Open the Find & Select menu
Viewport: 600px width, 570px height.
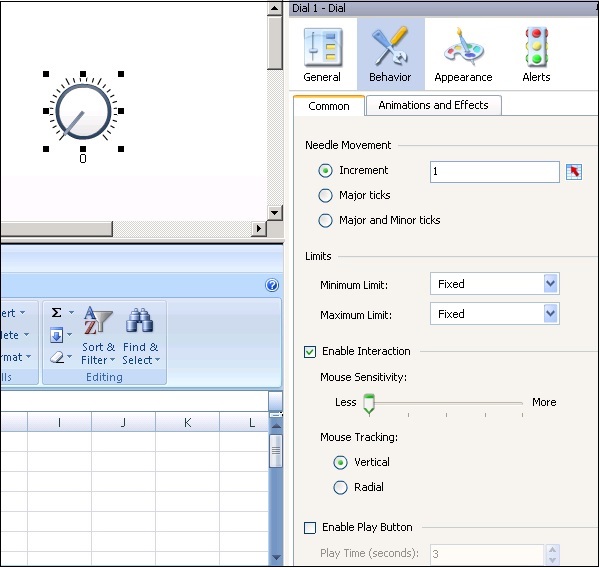tap(140, 336)
